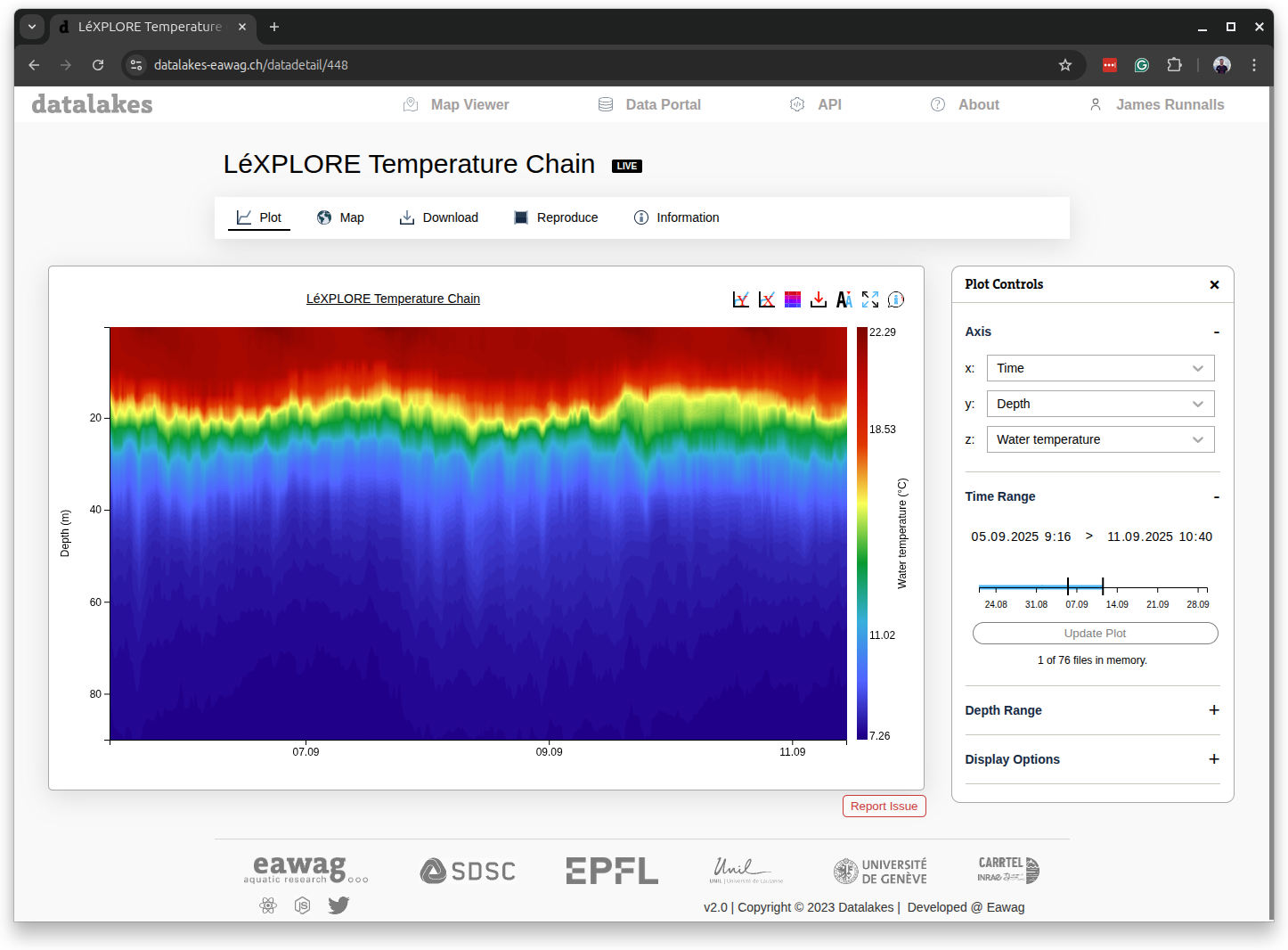Click the left handle of time range slider
The image size is (1288, 950).
[x=1068, y=586]
